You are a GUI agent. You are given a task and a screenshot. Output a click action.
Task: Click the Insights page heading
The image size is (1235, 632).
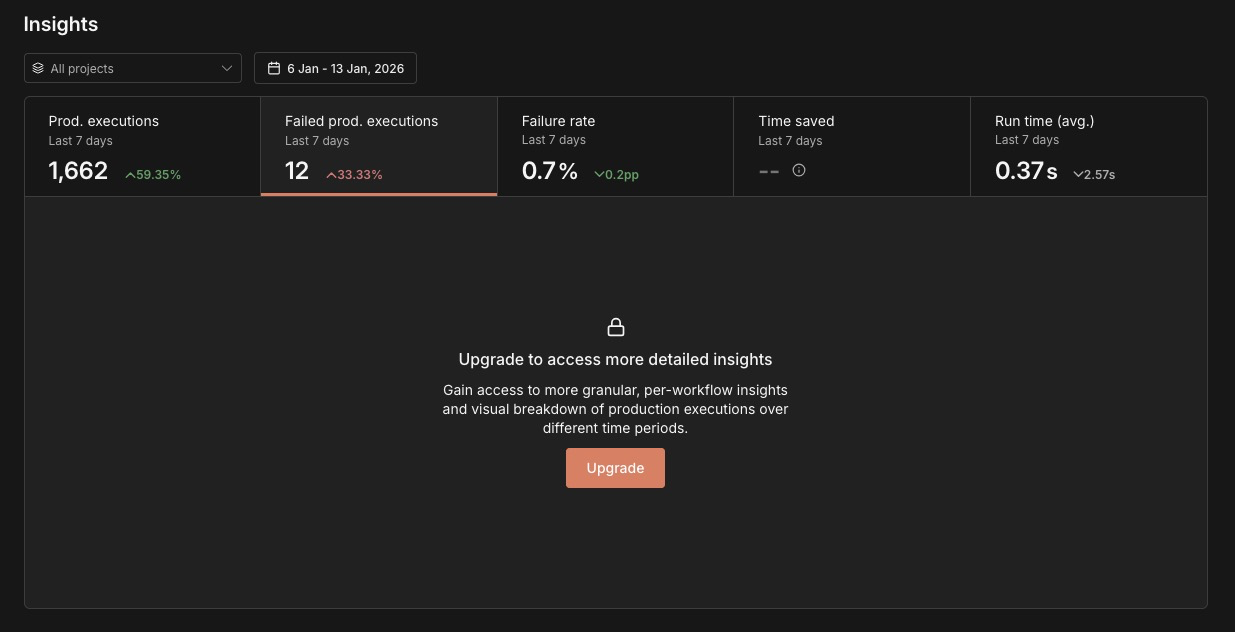coord(61,24)
